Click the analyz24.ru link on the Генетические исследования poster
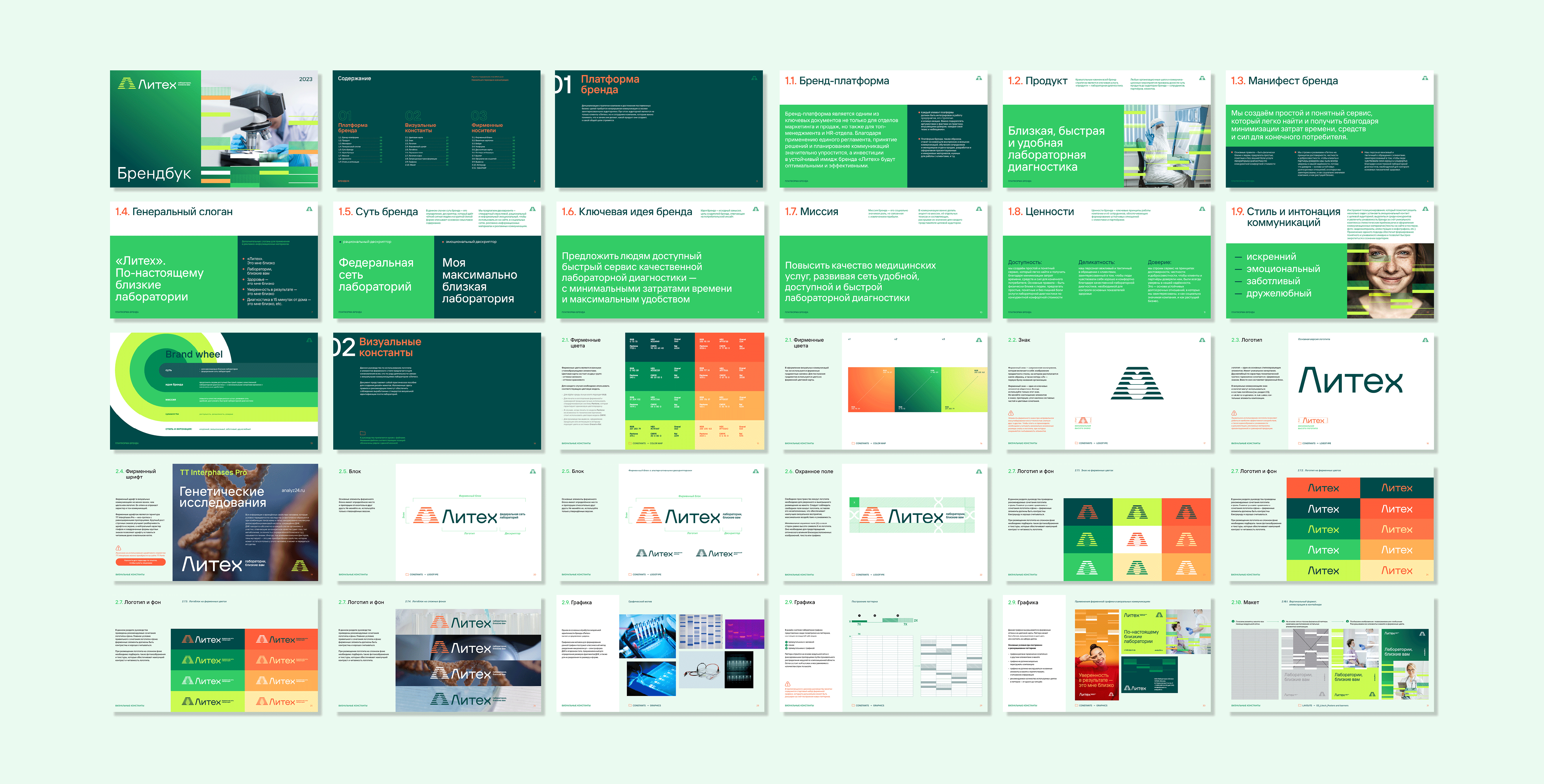 click(293, 490)
